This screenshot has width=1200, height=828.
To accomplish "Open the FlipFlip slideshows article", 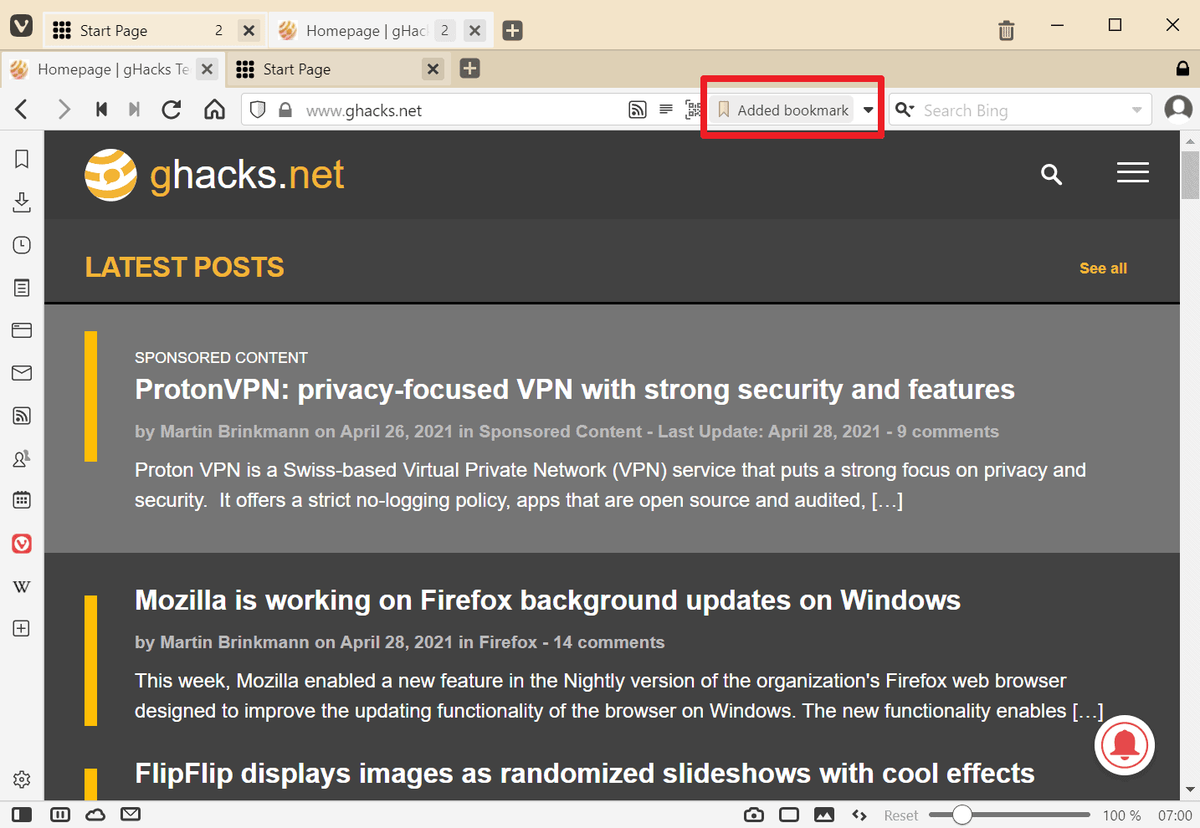I will [585, 773].
